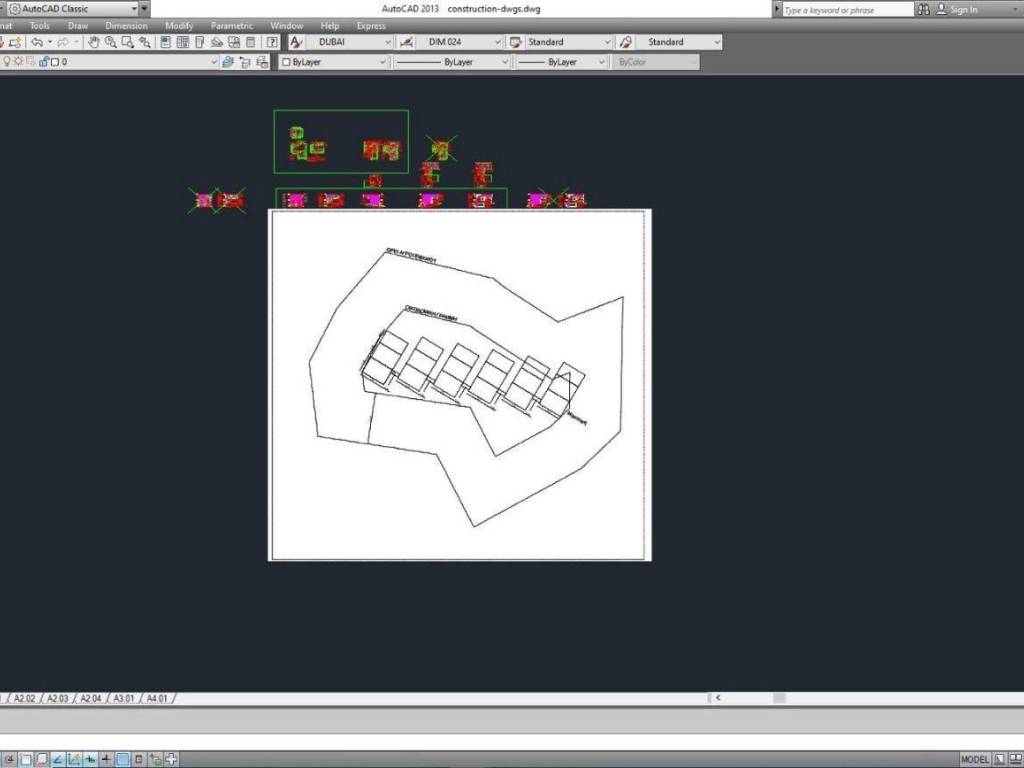Click the binoculars search icon
Image resolution: width=1024 pixels, height=768 pixels.
coord(922,9)
